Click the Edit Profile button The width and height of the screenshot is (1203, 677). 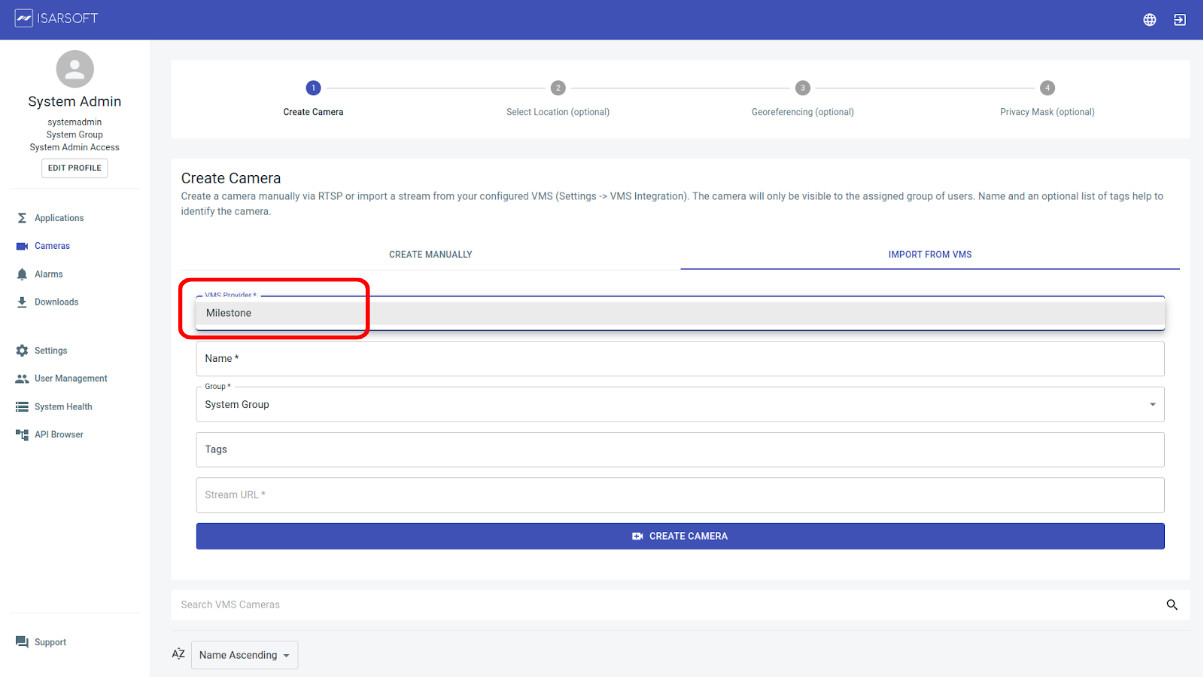(x=74, y=167)
